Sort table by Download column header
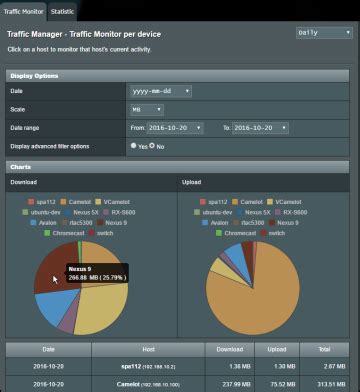 (230, 350)
